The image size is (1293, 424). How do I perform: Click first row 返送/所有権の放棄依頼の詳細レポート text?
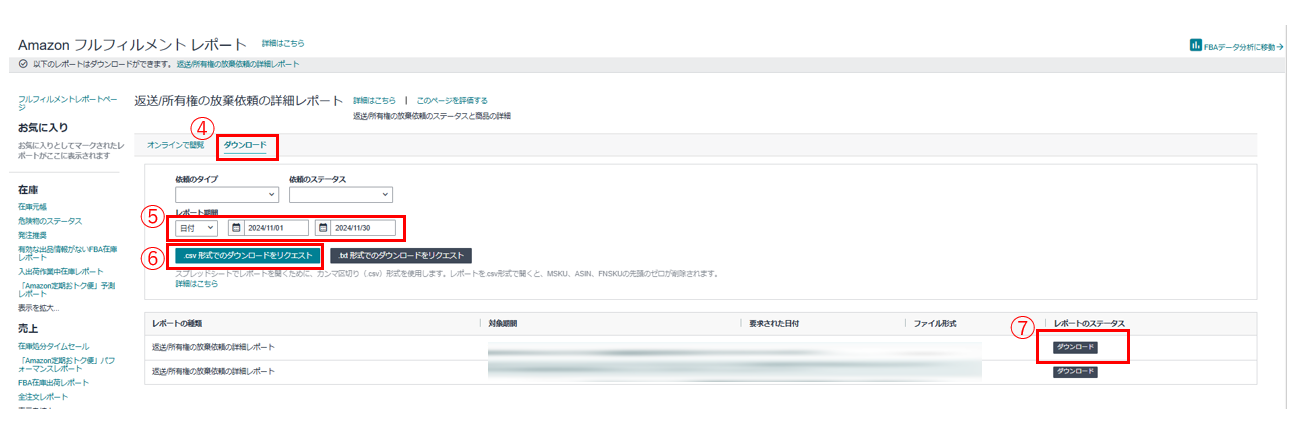click(x=213, y=347)
